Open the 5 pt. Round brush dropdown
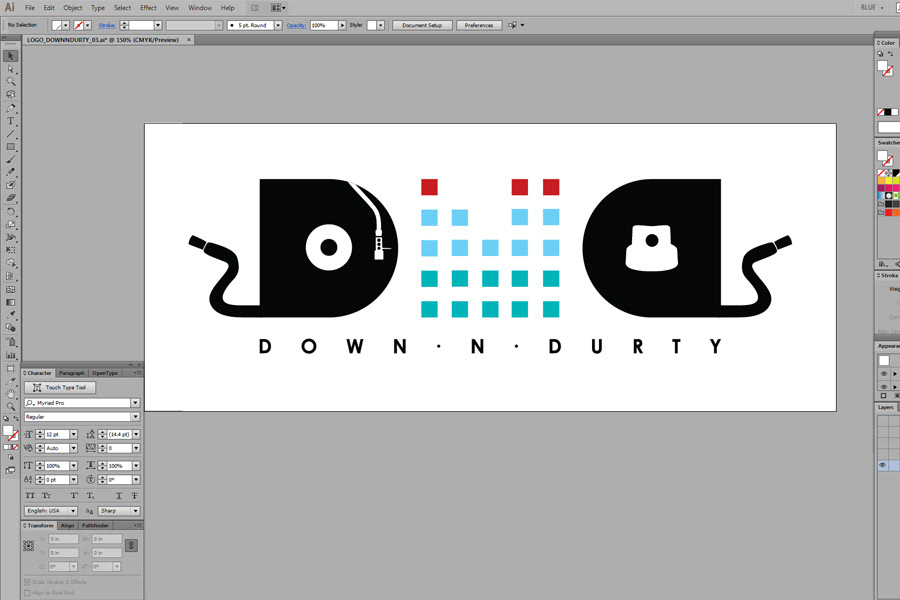 point(278,25)
